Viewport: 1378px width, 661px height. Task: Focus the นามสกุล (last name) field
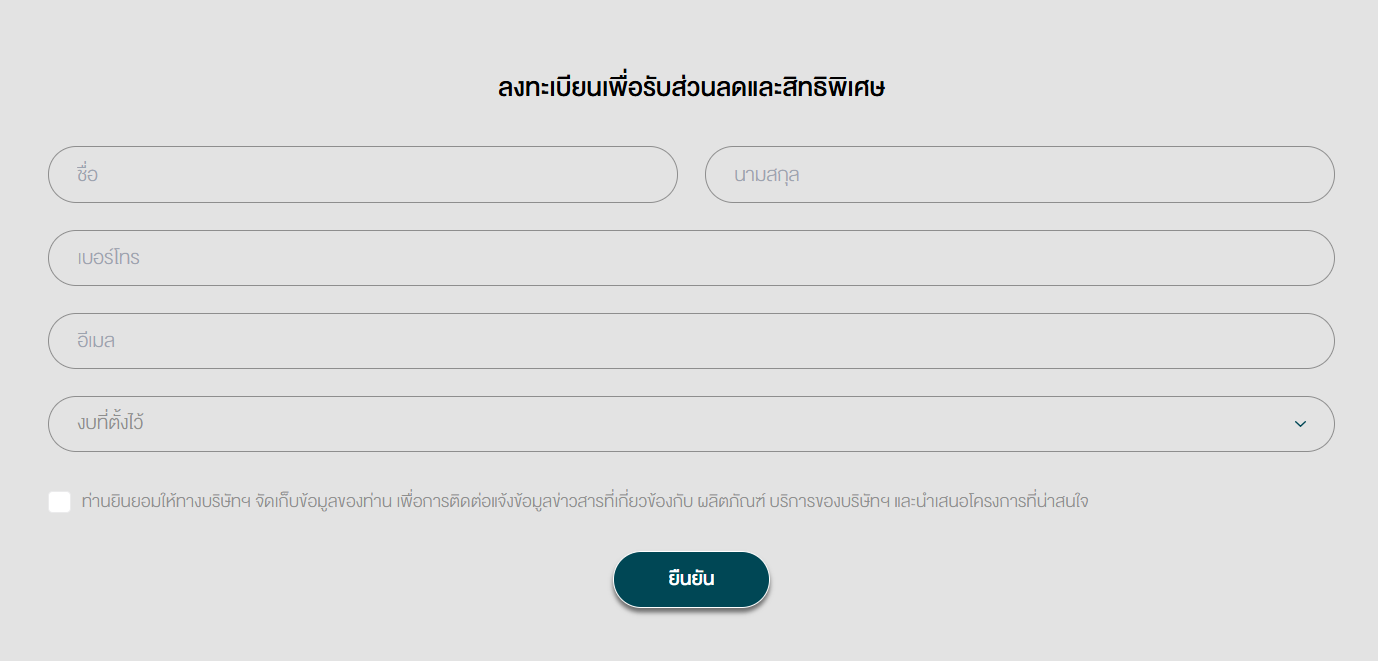point(1019,175)
